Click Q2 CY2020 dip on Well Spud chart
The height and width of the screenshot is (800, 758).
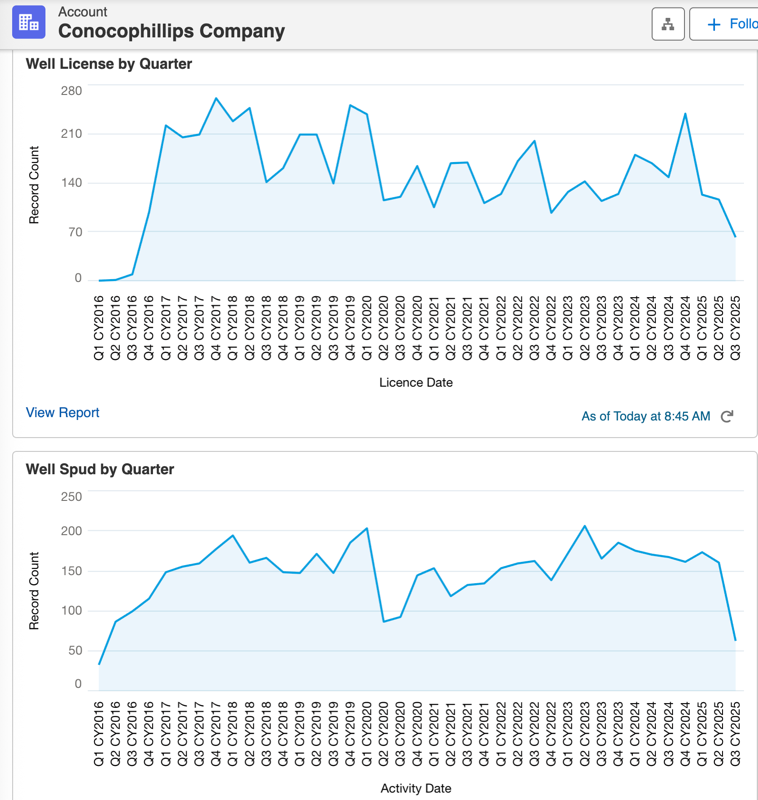point(384,621)
